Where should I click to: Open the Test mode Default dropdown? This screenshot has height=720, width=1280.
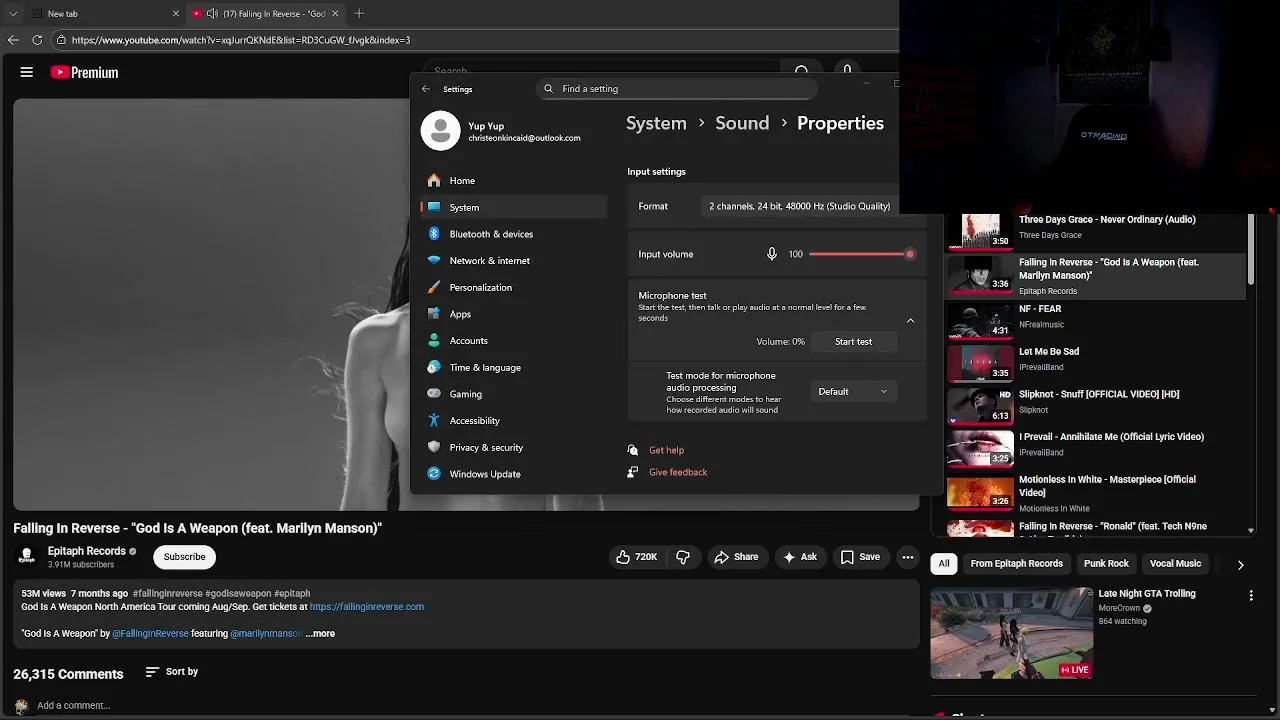tap(853, 392)
